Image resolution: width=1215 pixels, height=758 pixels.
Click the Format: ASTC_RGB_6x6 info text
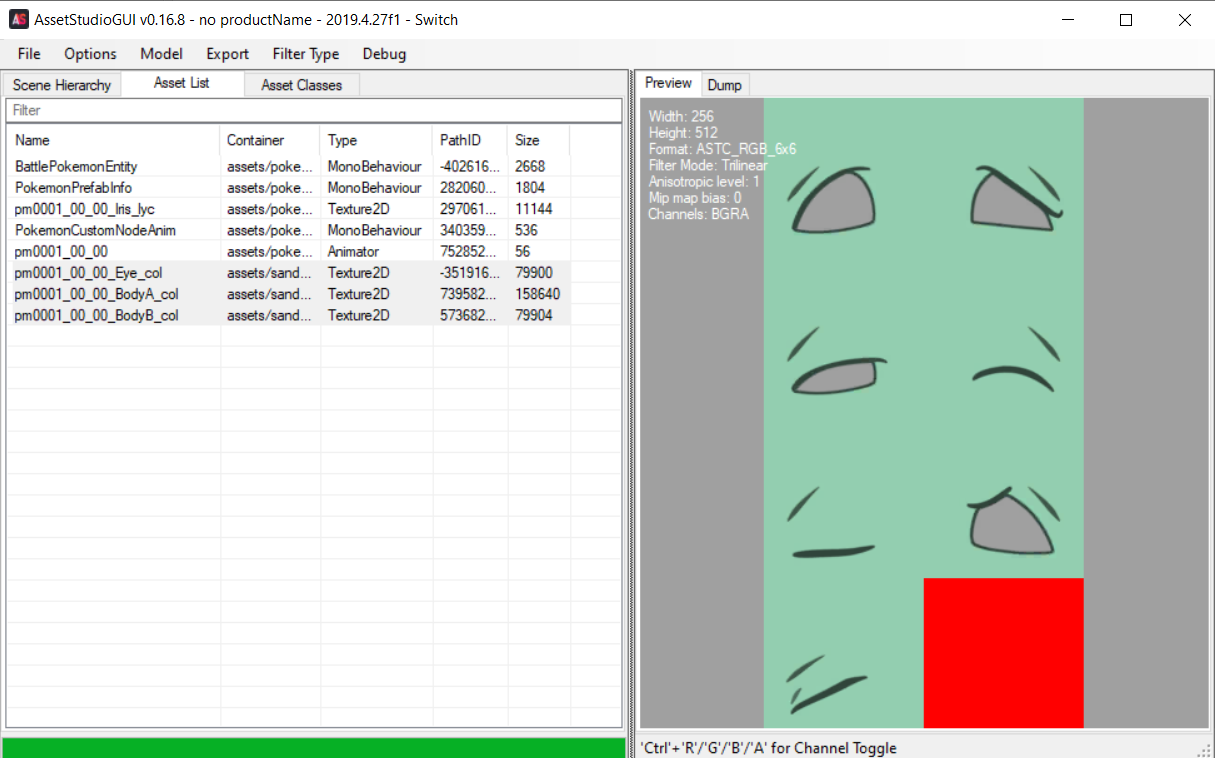[x=722, y=149]
